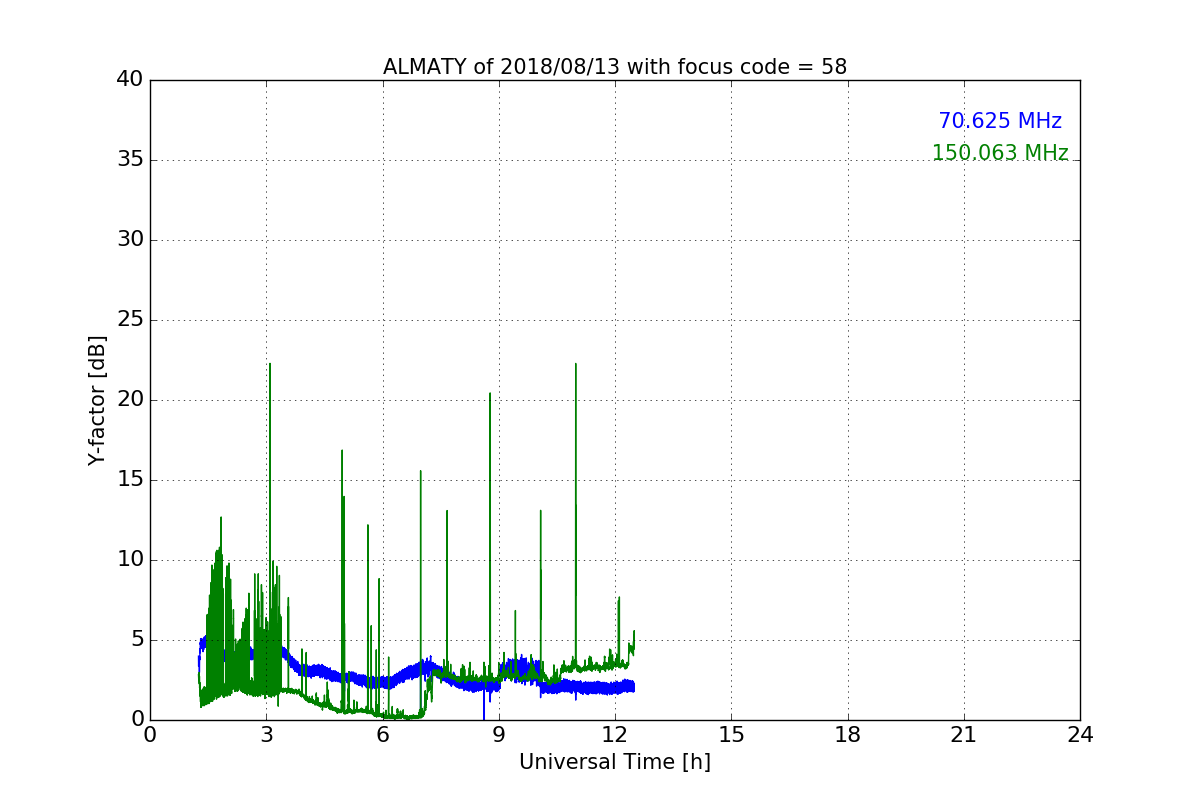Click the green spike peak just before hour 9
Viewport: 1200px width, 800px height.
[x=490, y=394]
